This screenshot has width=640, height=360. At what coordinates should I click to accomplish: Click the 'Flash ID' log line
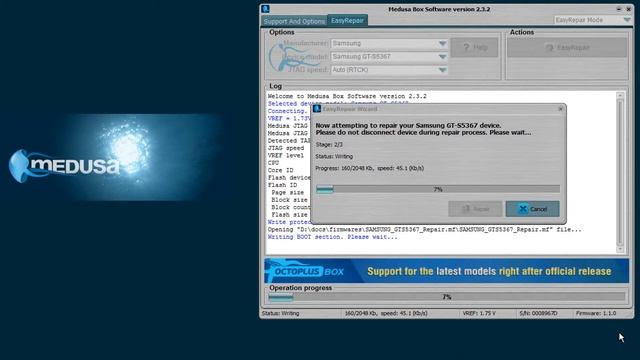282,185
